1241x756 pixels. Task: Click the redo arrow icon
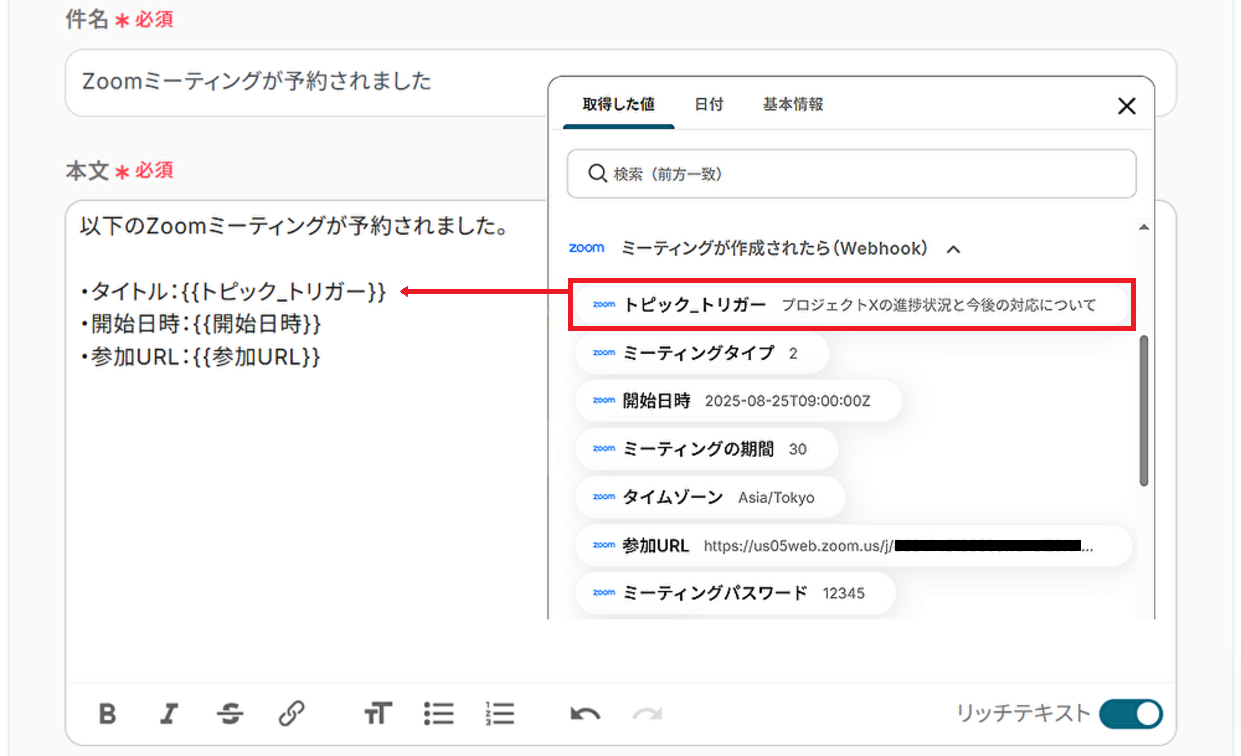(647, 713)
